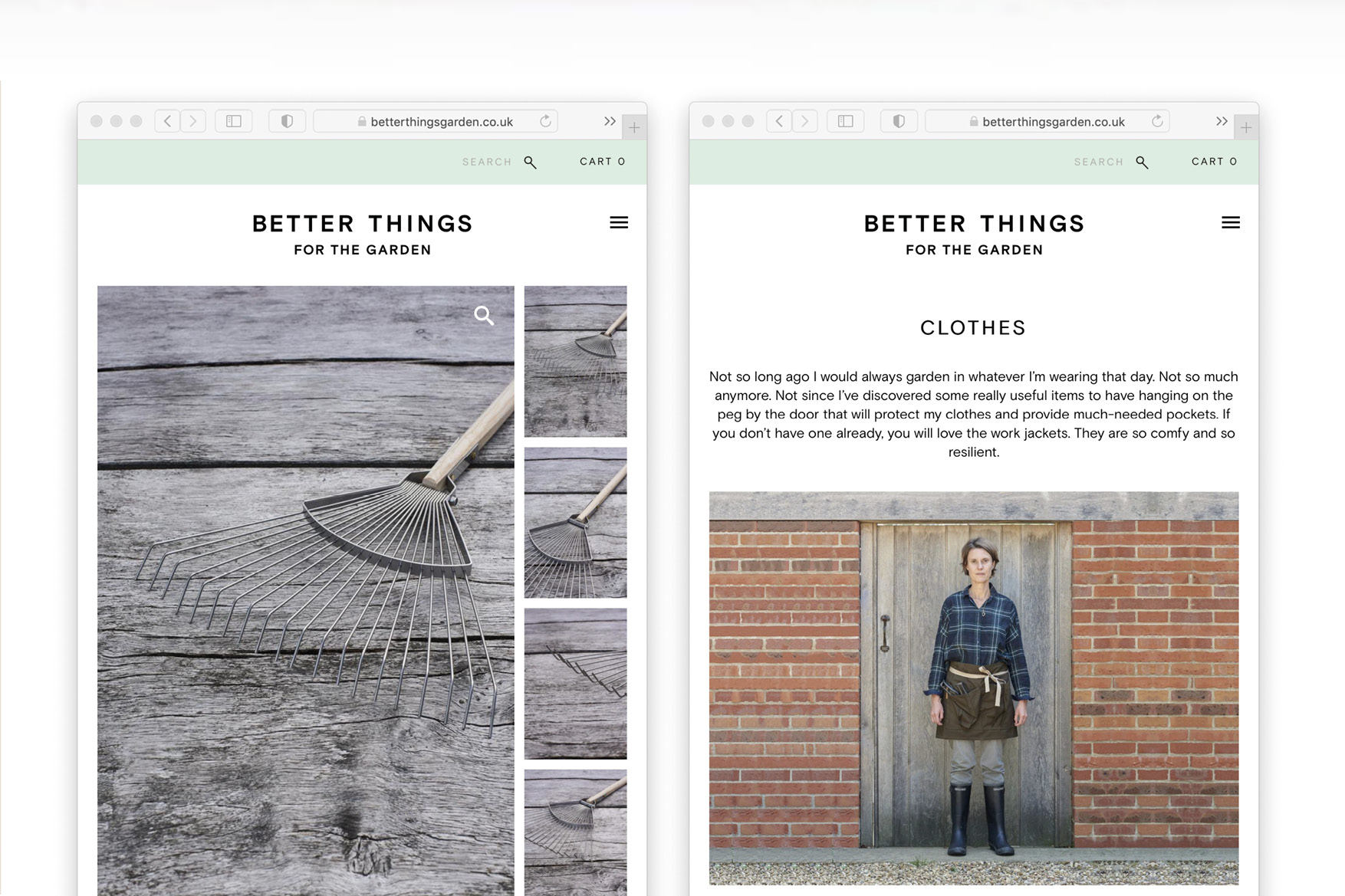Select the fourth rake thumbnail at bottom
The image size is (1345, 896).
(x=575, y=832)
